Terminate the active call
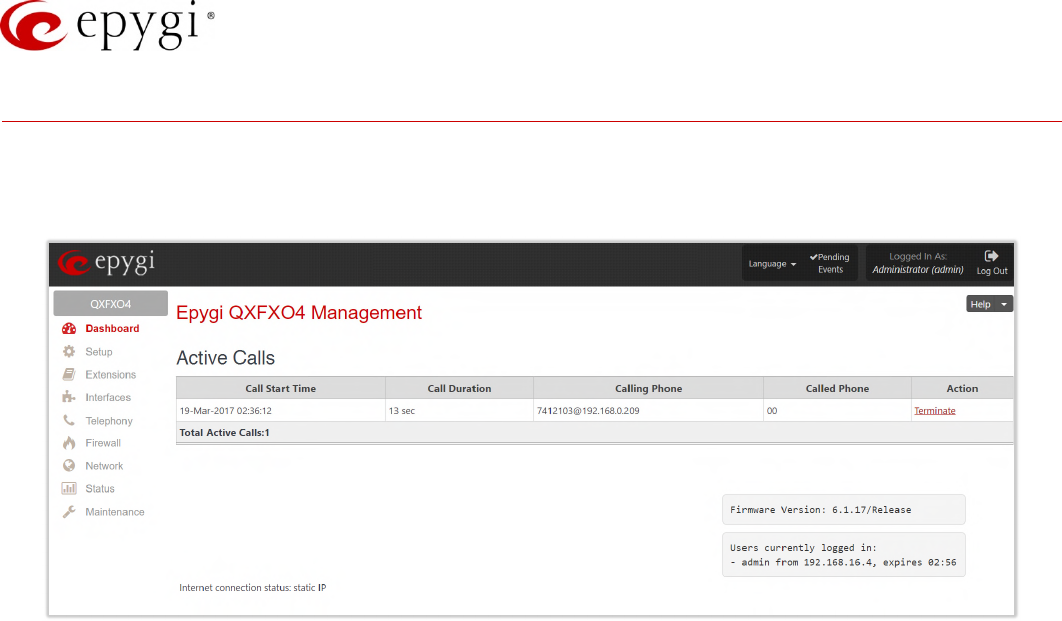Screen dimensions: 1062x621 pos(935,410)
